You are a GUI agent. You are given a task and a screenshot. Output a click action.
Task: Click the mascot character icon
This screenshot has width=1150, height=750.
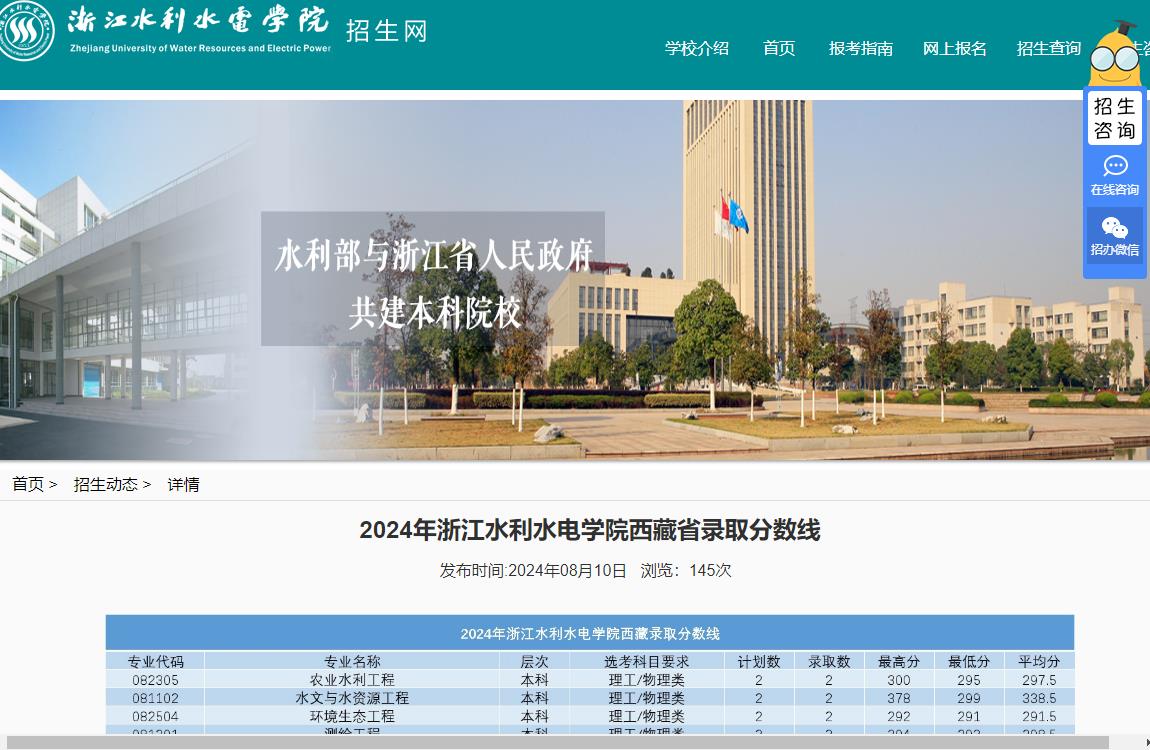pos(1114,54)
